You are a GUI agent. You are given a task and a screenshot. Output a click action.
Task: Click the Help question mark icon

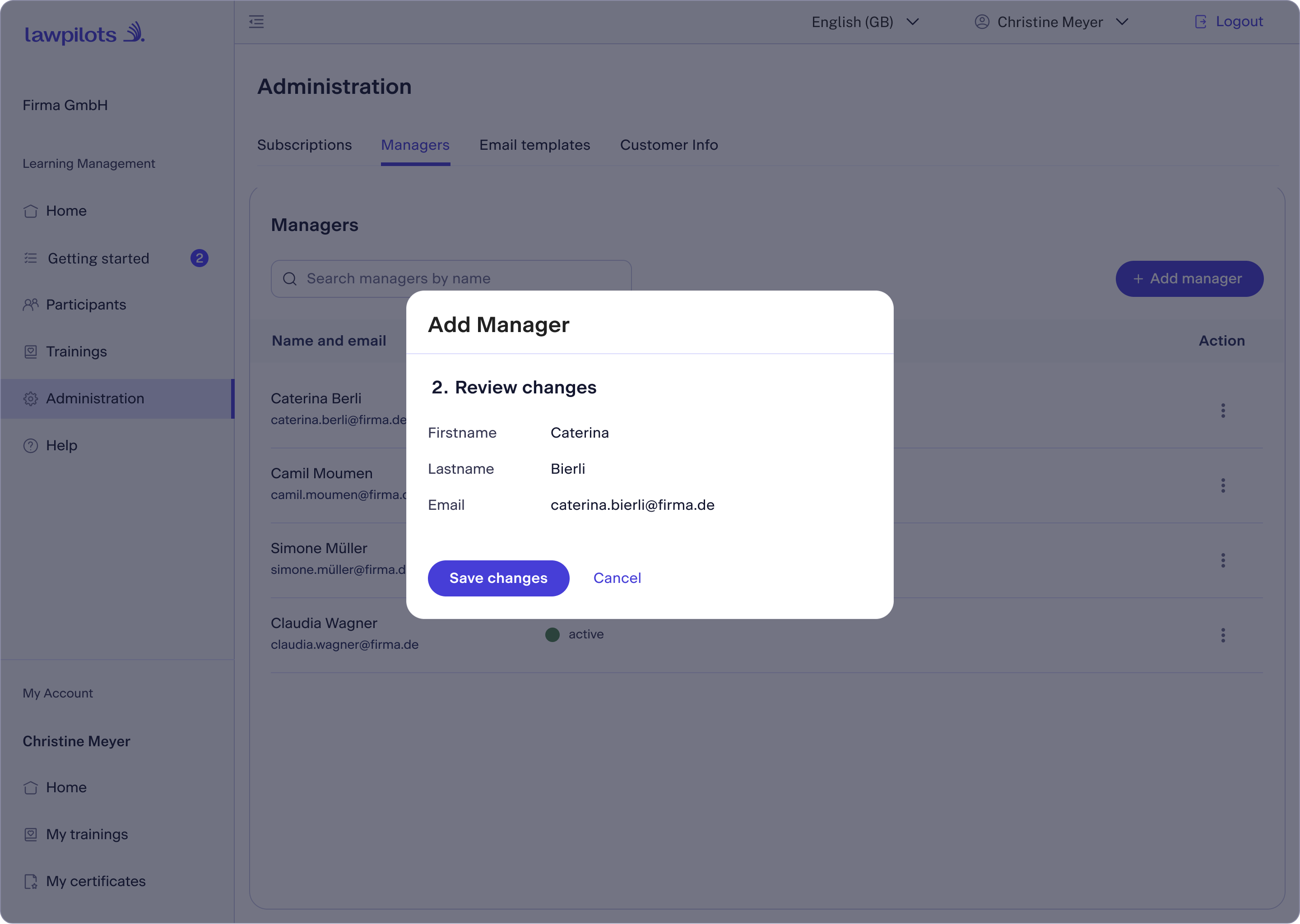click(x=31, y=445)
